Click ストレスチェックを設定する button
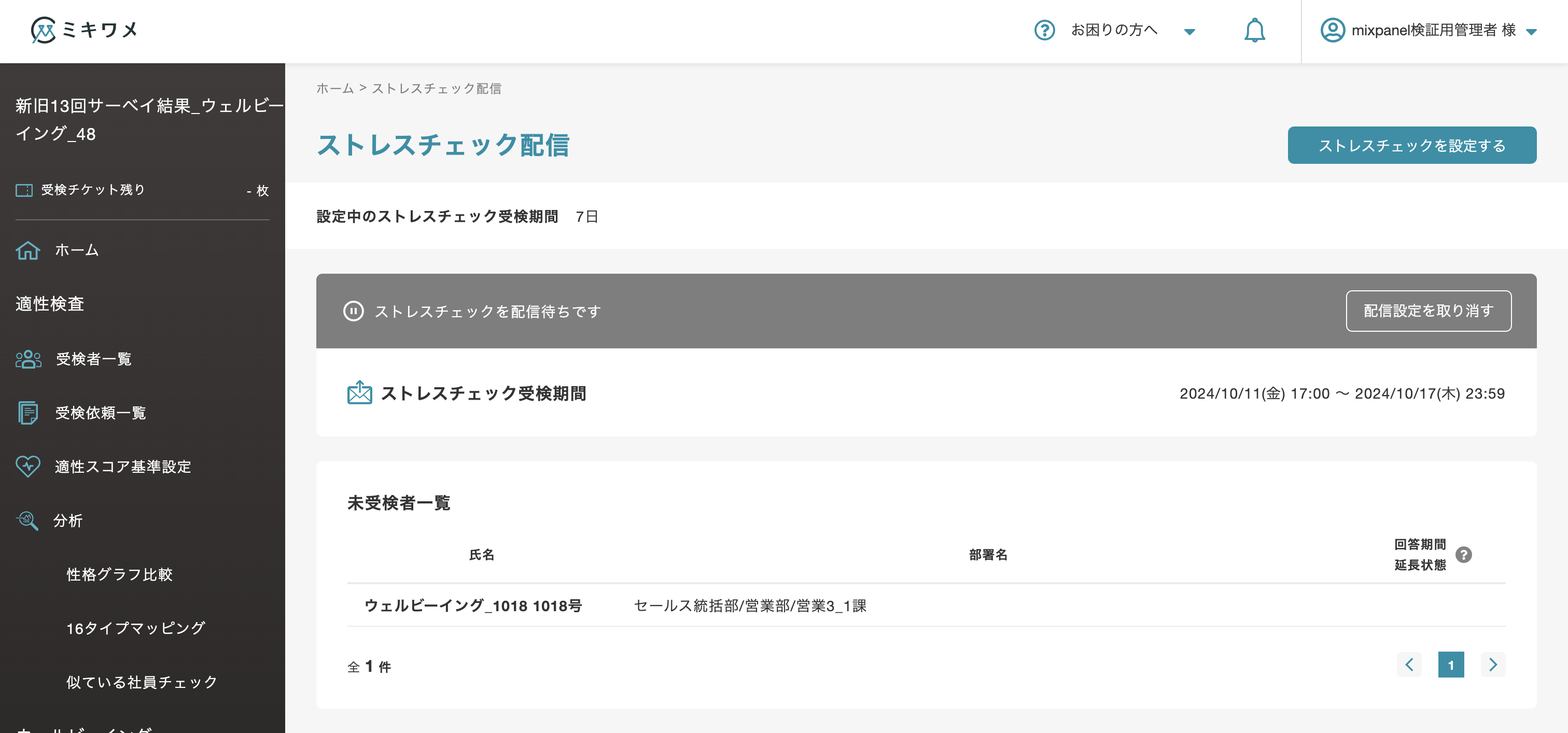 (x=1411, y=145)
